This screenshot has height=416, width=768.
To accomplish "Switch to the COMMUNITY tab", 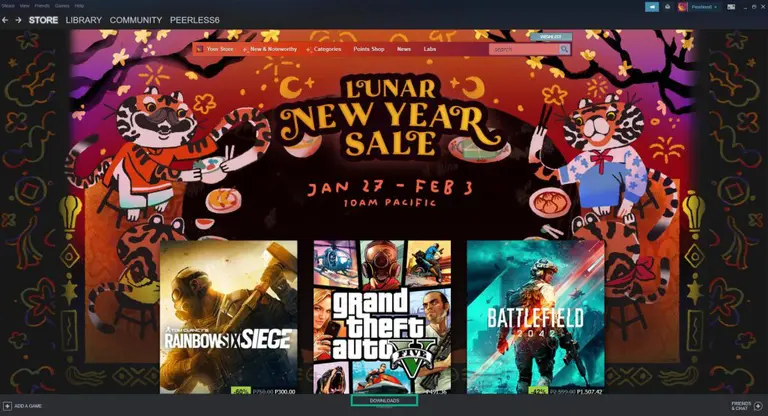I will 136,20.
